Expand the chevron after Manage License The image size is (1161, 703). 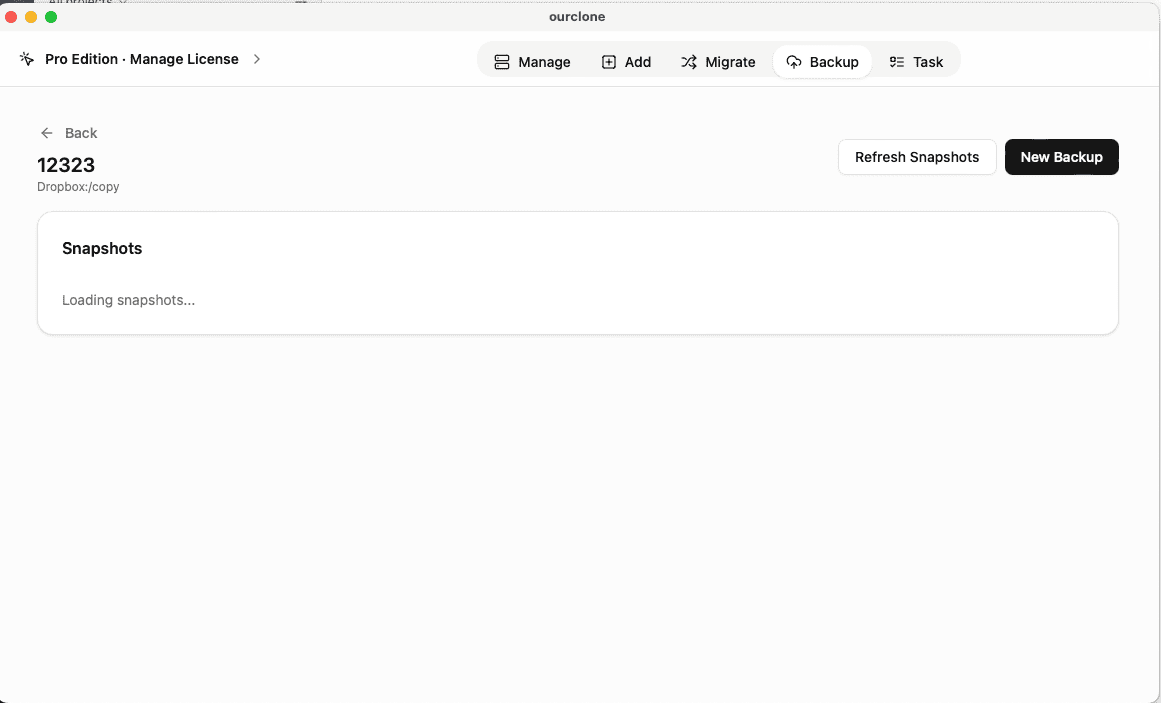point(257,59)
